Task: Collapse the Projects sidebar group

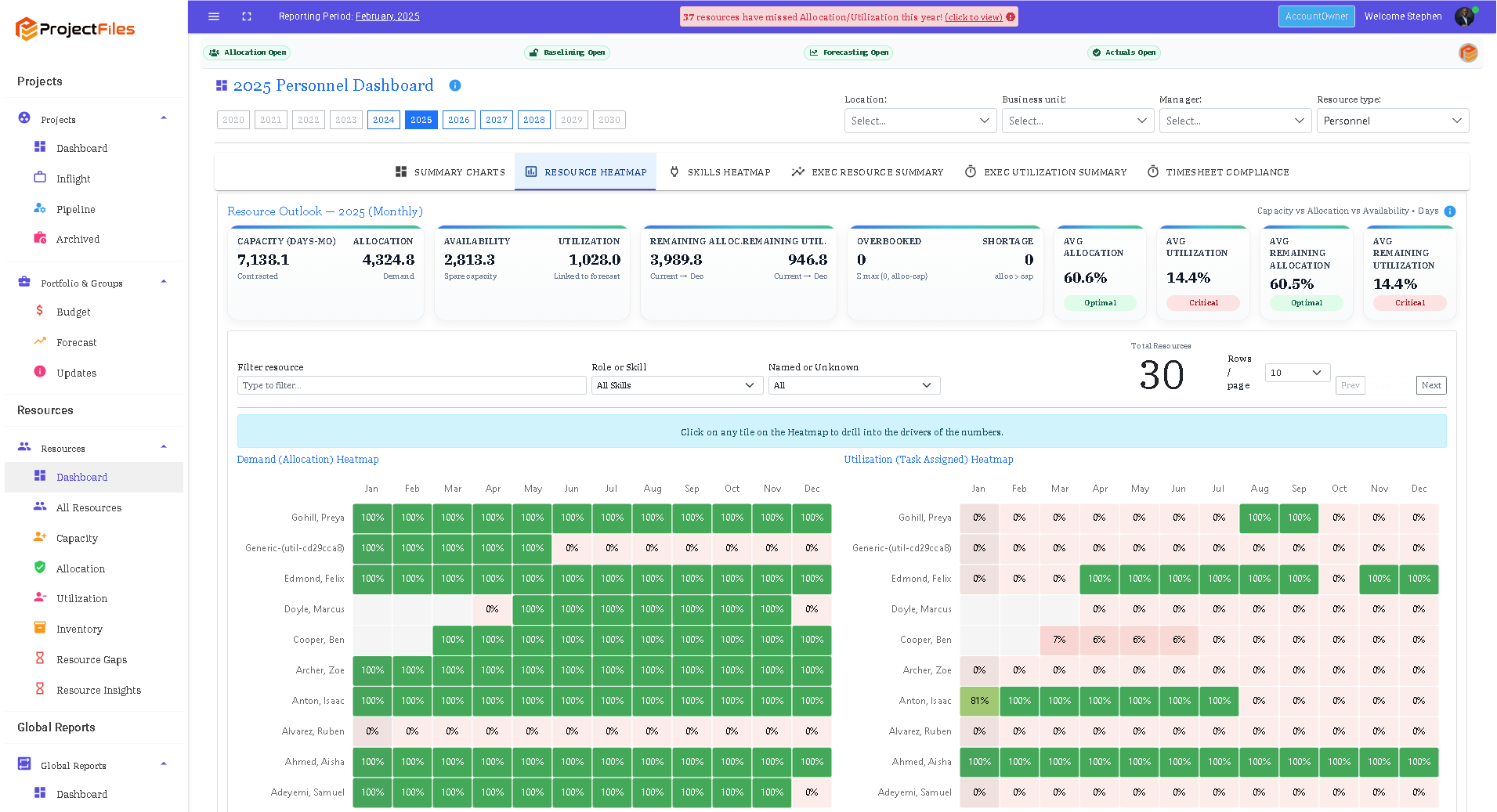Action: [x=164, y=118]
